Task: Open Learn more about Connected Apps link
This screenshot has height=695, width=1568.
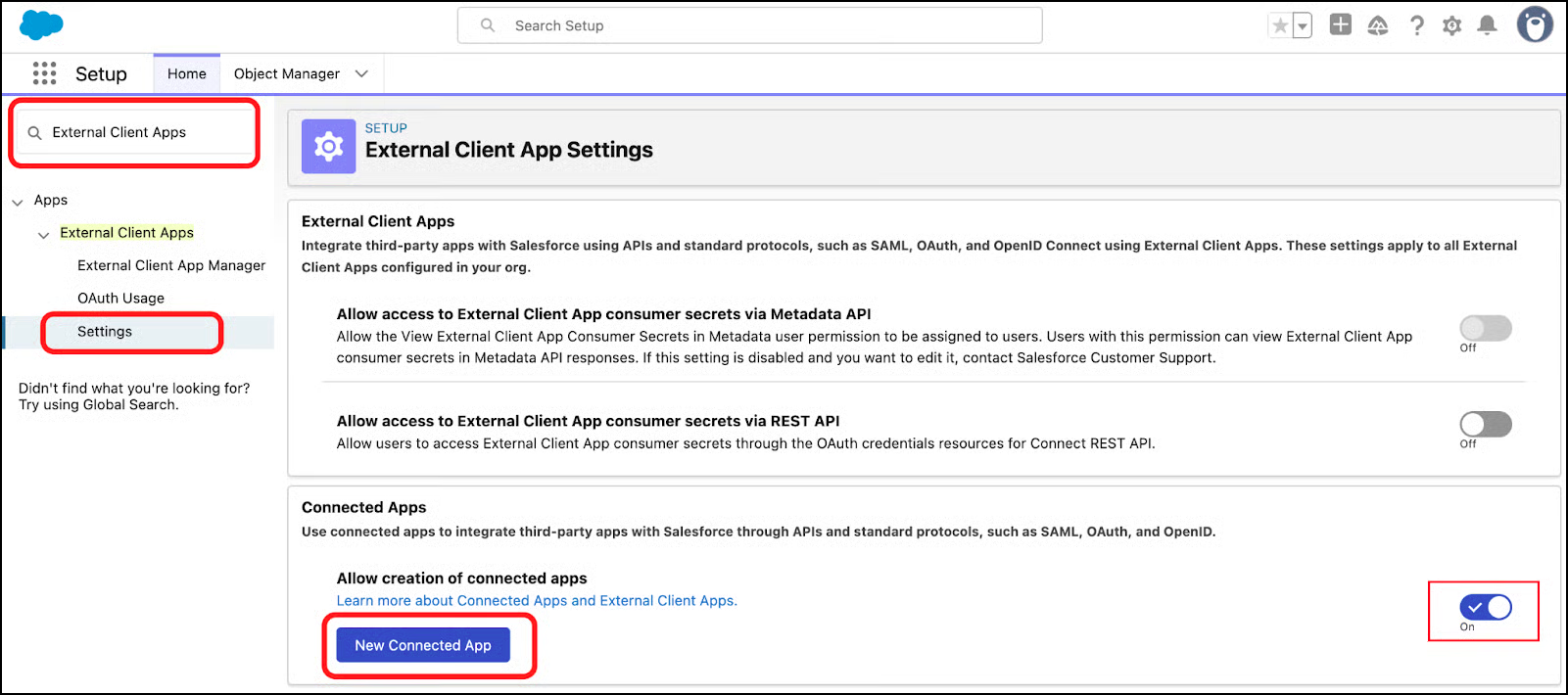Action: (x=536, y=601)
